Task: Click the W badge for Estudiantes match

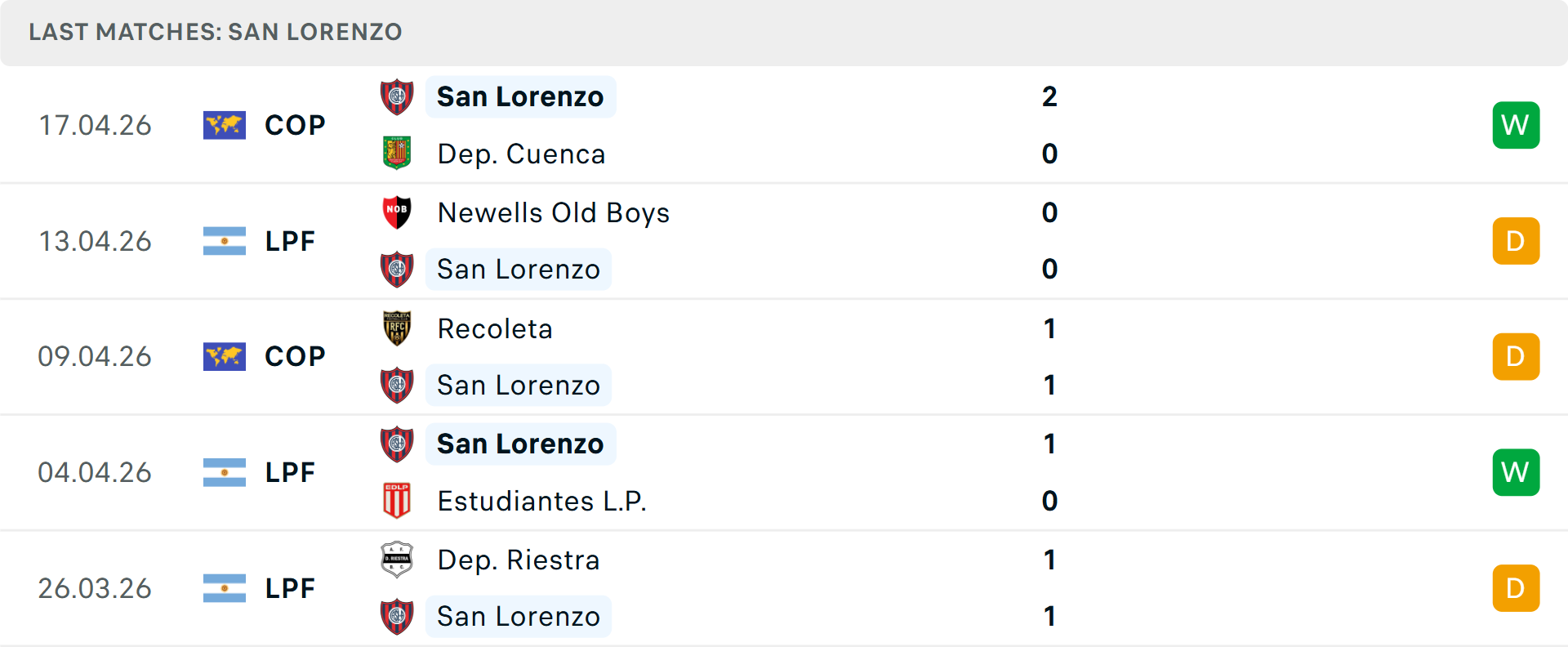Action: pos(1516,472)
